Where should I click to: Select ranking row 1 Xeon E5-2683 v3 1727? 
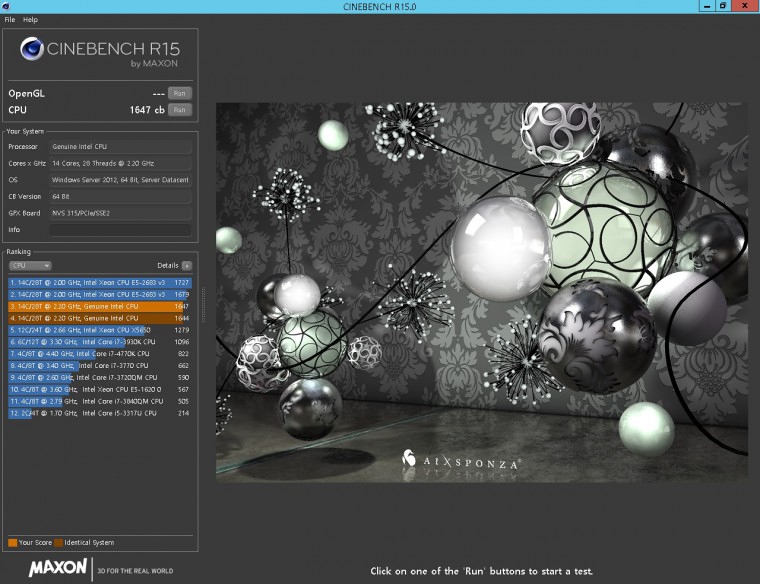tap(99, 283)
